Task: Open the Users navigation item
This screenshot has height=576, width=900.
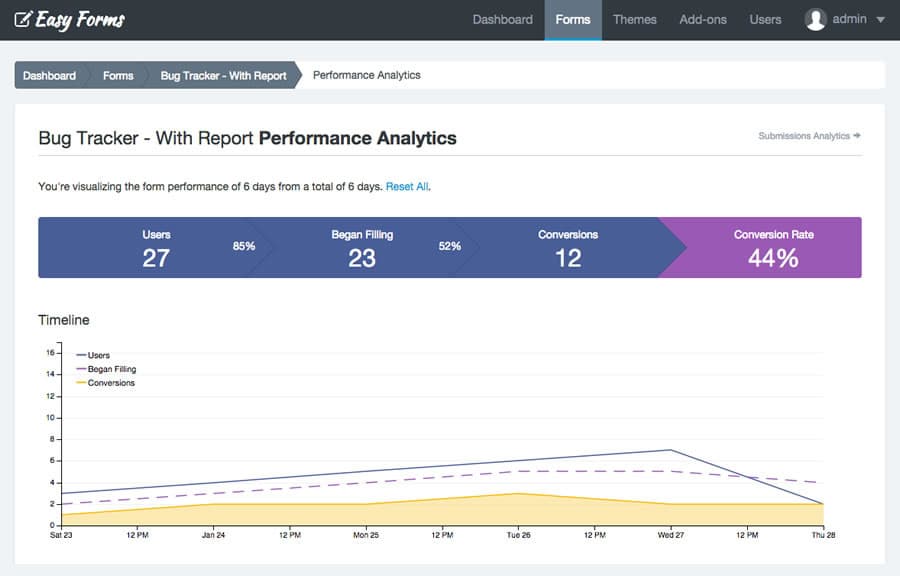Action: (765, 19)
